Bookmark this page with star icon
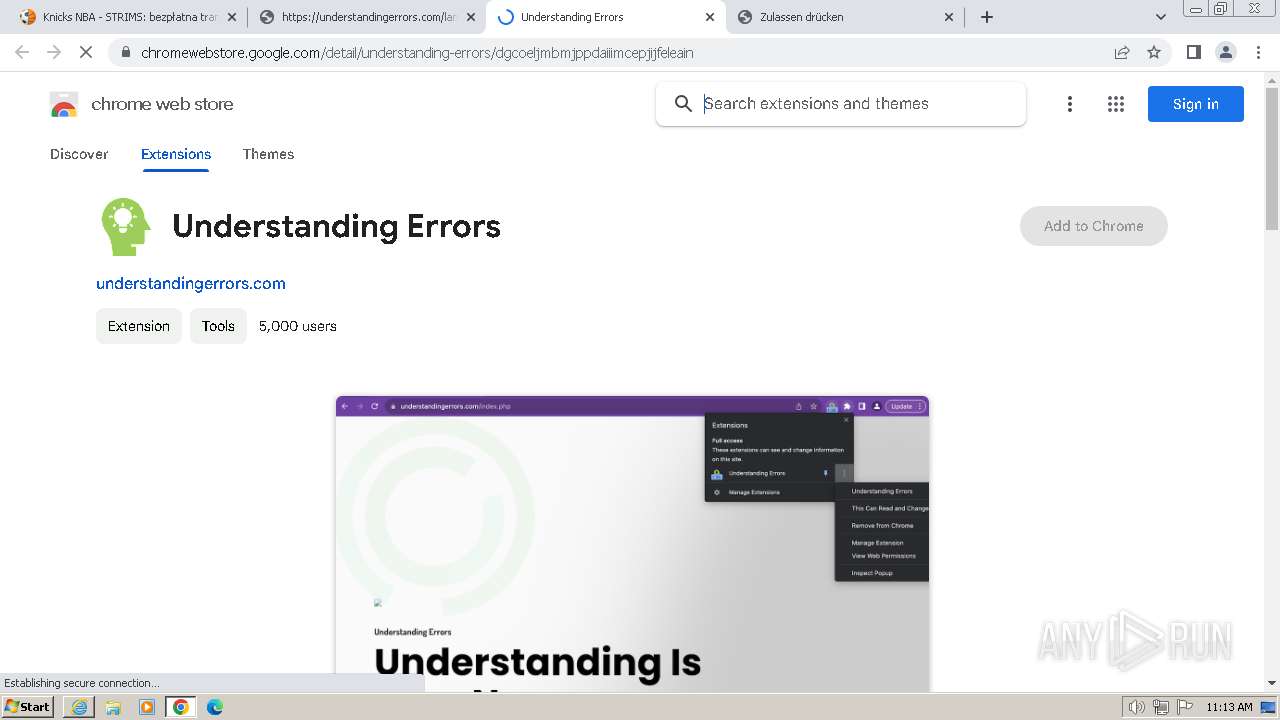 pyautogui.click(x=1154, y=52)
